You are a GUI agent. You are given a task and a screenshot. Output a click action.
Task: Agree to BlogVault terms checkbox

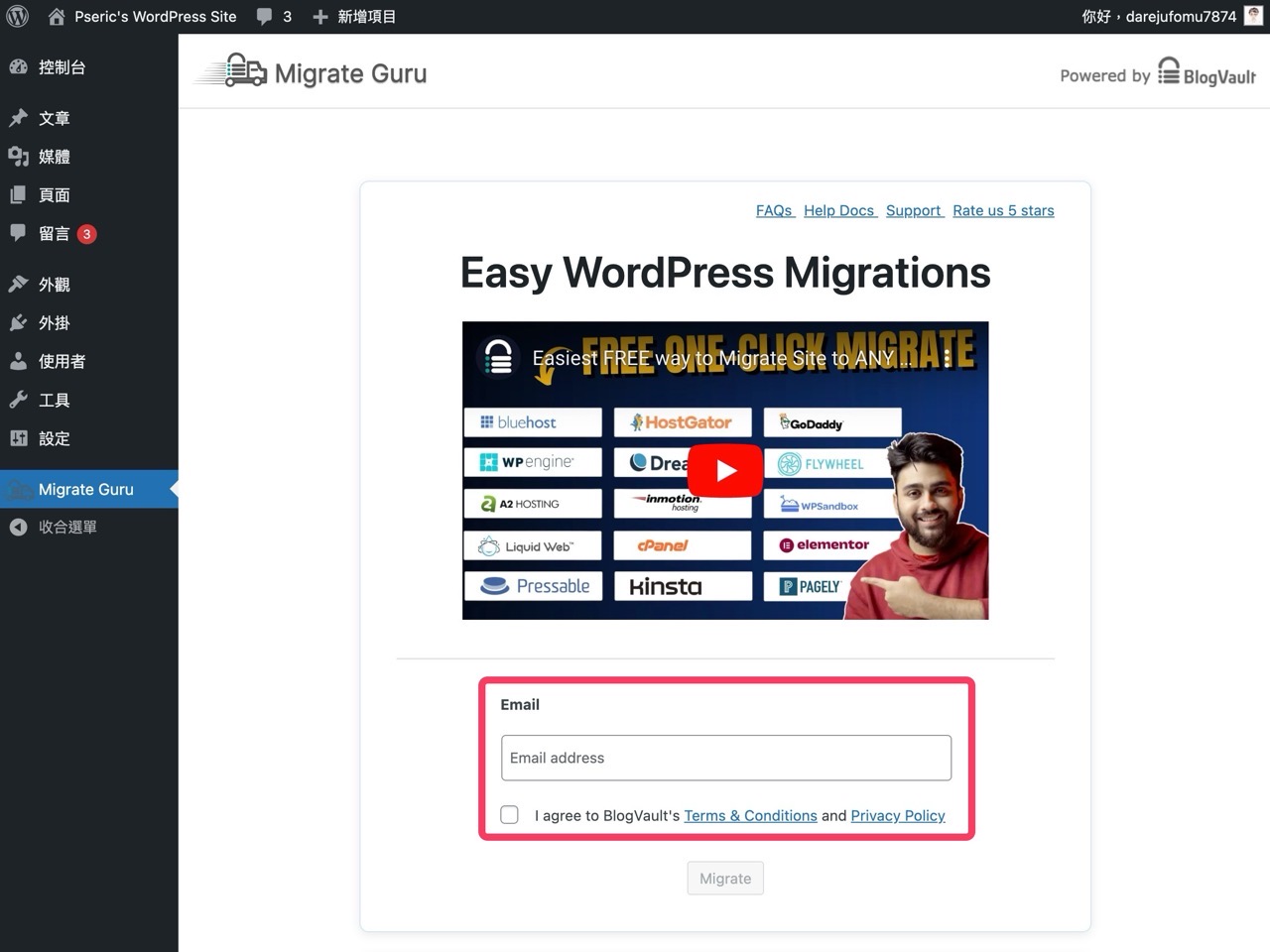click(510, 815)
